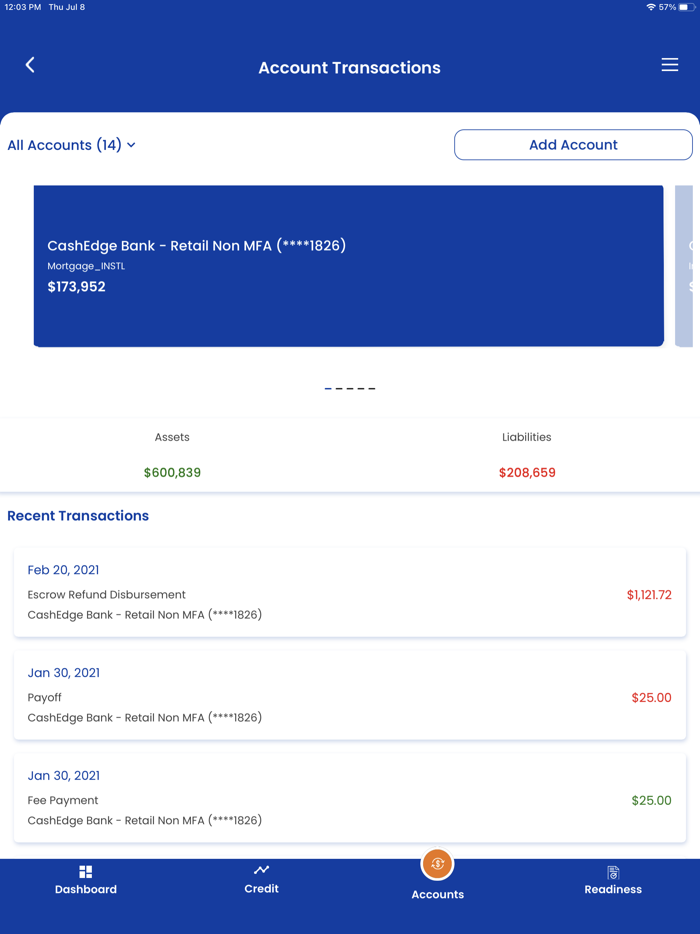Select the second pagination dot
This screenshot has width=700, height=934.
click(x=340, y=388)
